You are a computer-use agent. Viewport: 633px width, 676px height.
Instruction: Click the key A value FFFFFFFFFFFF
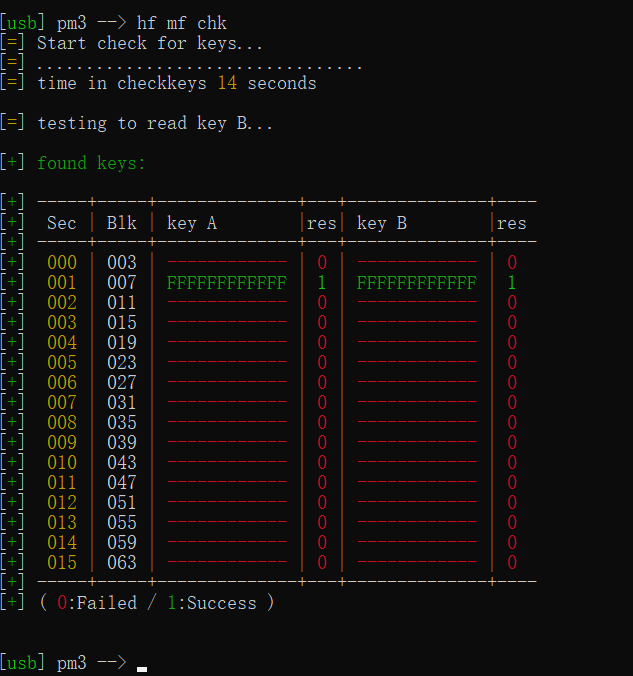click(x=226, y=283)
